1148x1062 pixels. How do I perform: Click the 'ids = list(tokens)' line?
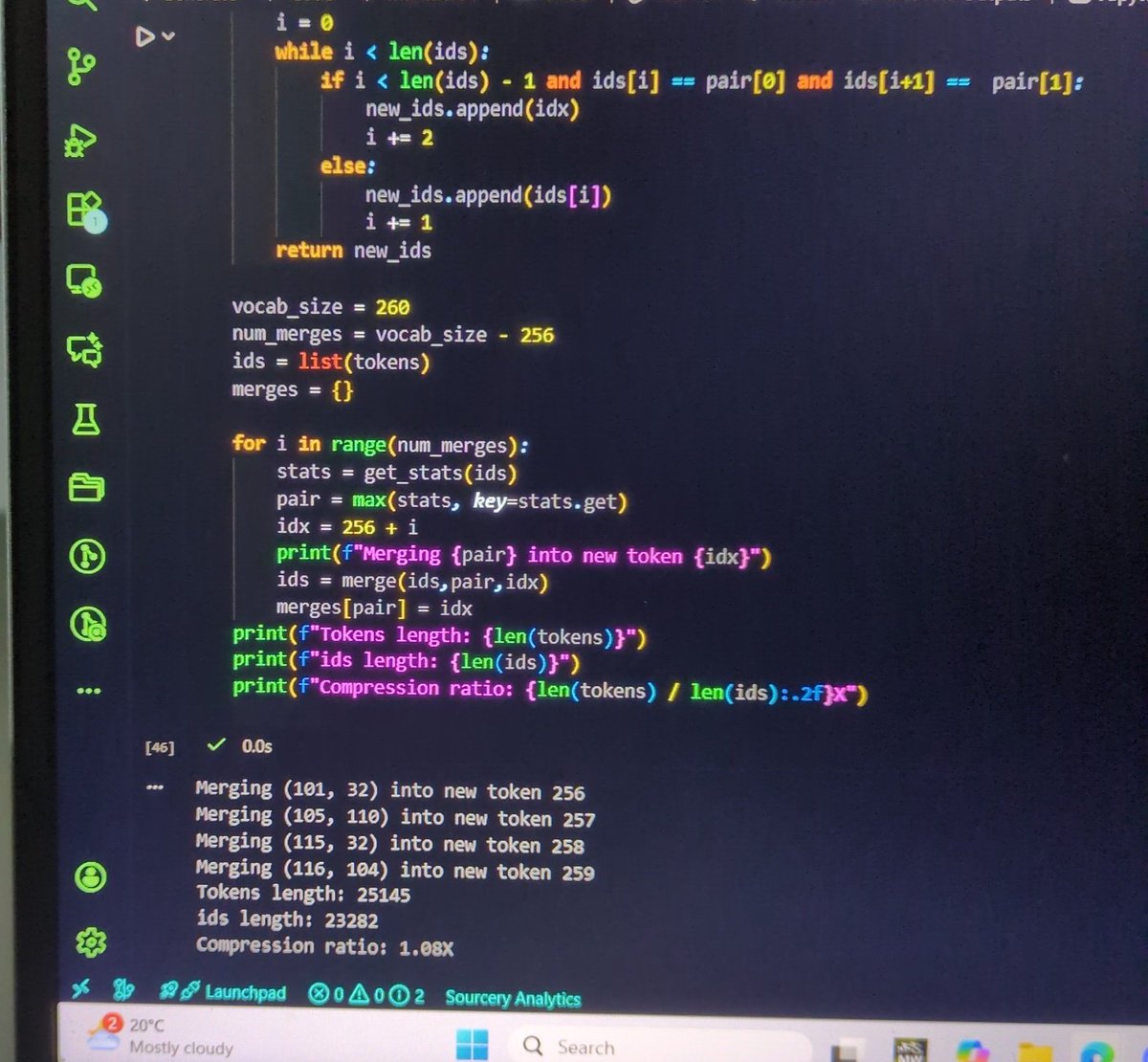pyautogui.click(x=331, y=362)
